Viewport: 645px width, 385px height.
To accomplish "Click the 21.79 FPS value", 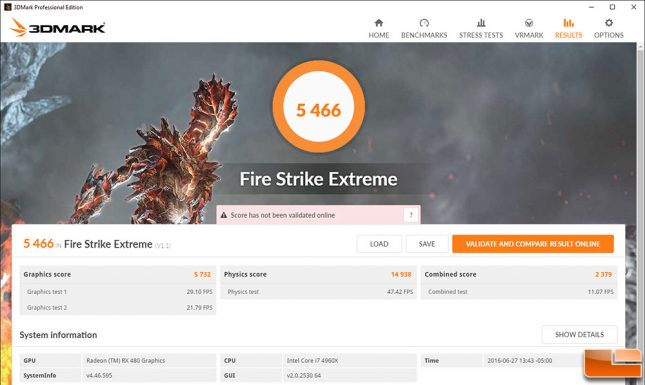I will point(200,307).
